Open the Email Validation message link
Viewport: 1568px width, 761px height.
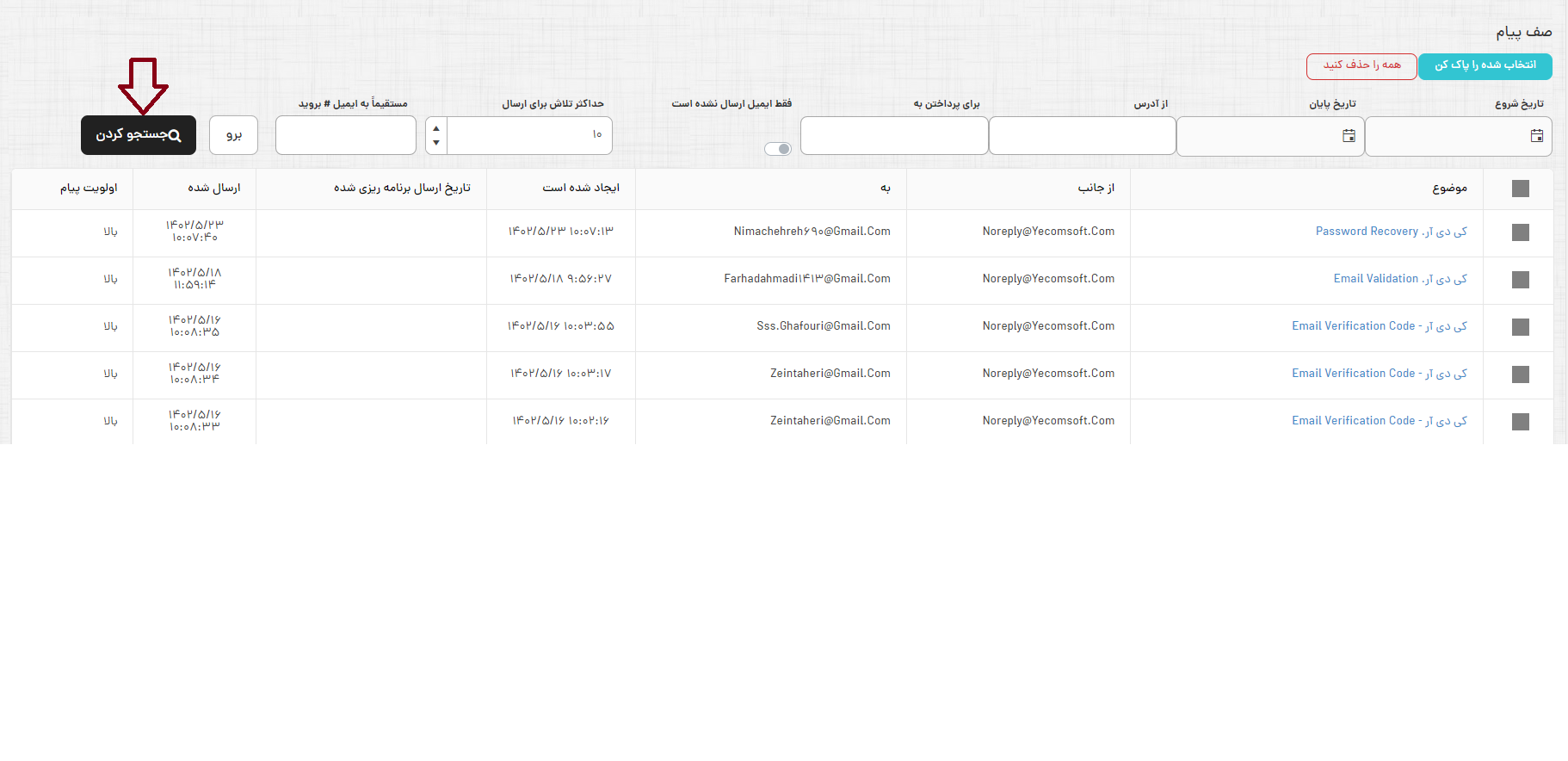click(1399, 279)
